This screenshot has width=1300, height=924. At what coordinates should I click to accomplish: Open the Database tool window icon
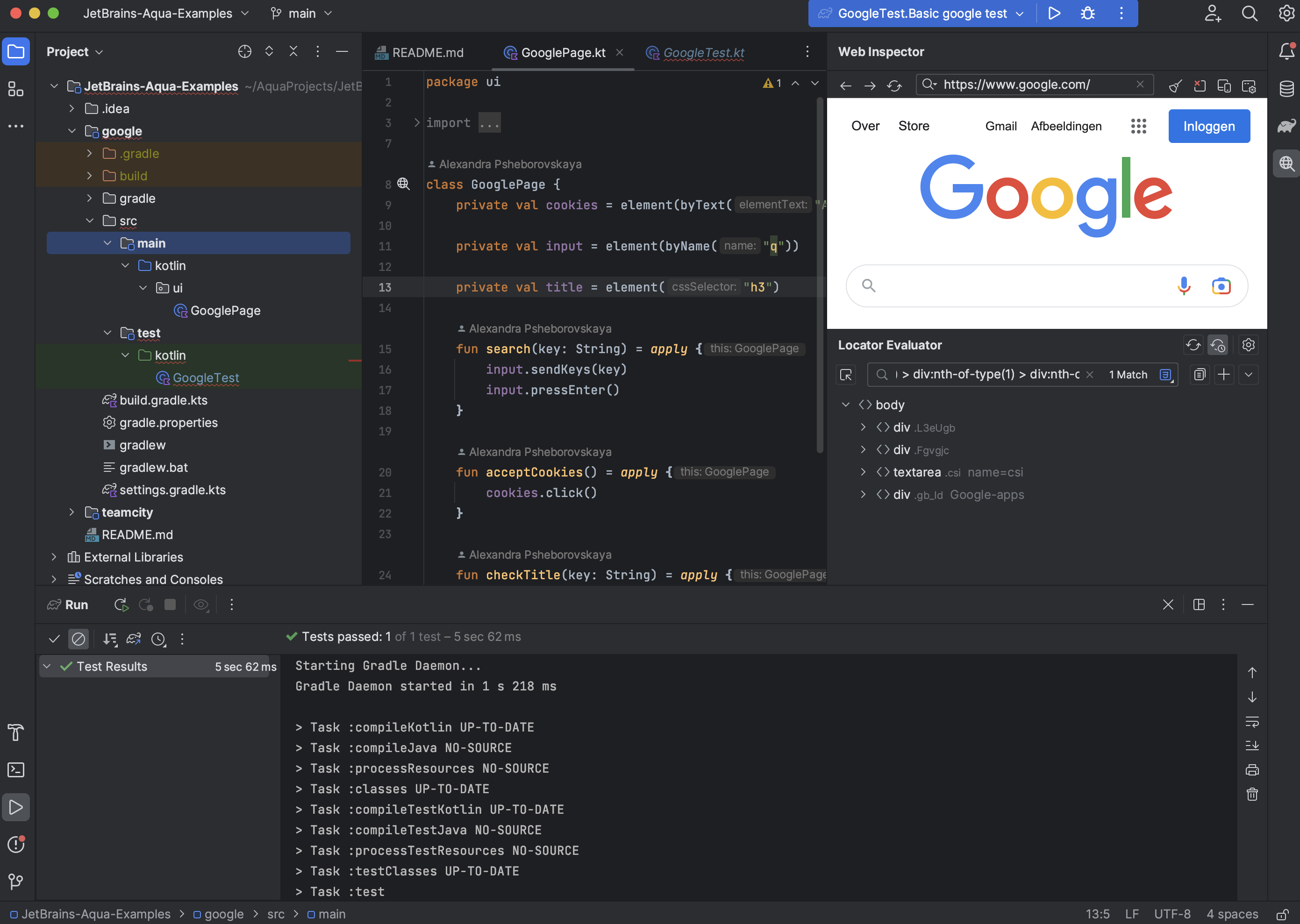pyautogui.click(x=1286, y=89)
